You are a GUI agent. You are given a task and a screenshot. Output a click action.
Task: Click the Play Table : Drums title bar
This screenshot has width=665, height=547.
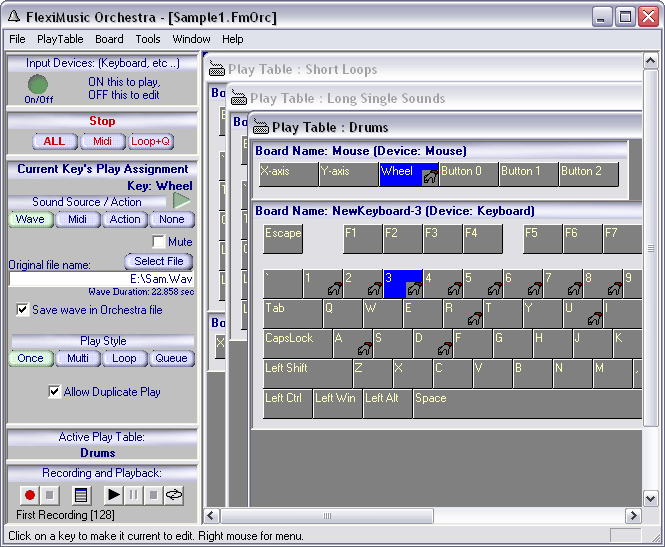pyautogui.click(x=445, y=127)
